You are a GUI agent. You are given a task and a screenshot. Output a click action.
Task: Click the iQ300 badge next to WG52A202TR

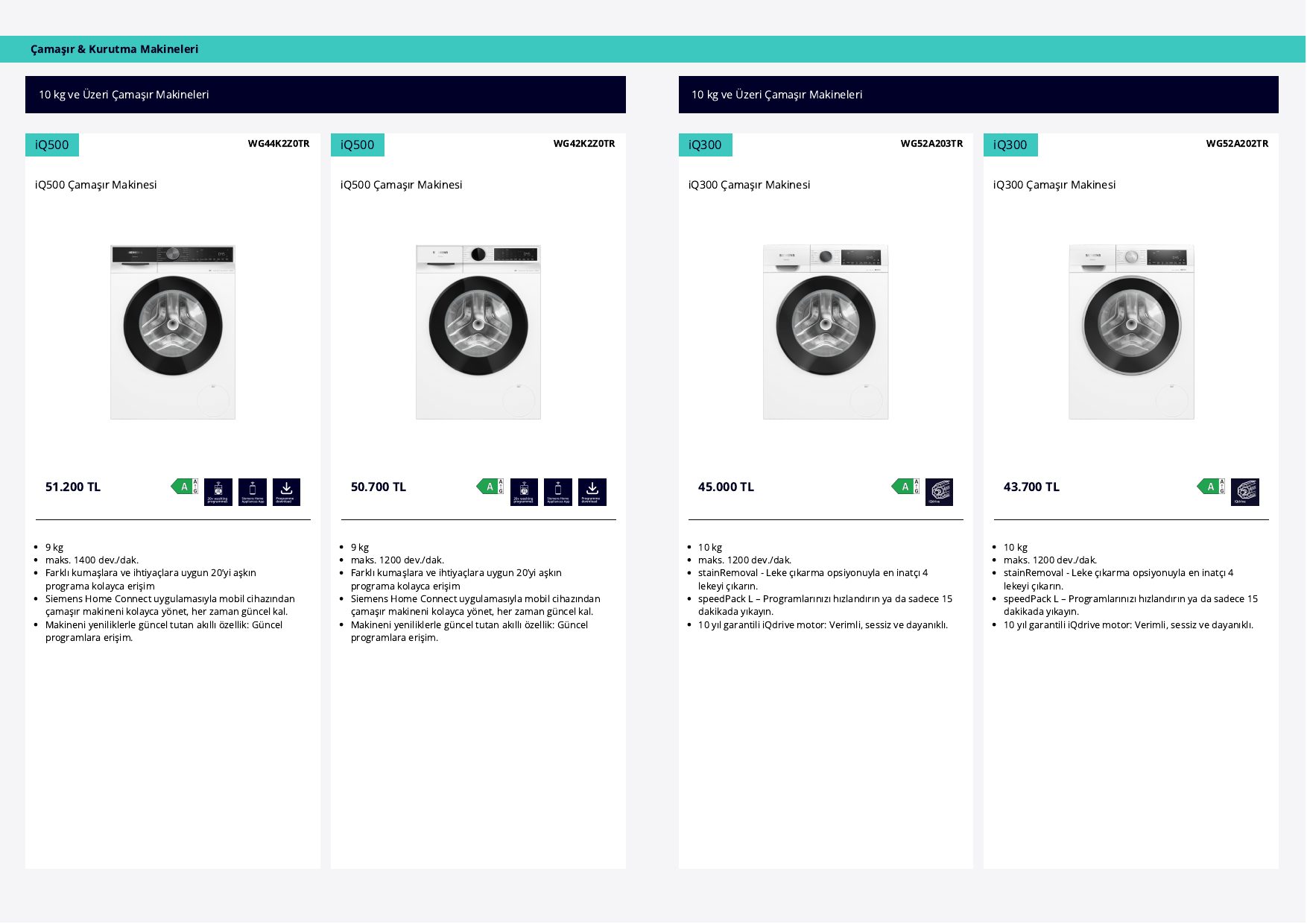click(1010, 145)
